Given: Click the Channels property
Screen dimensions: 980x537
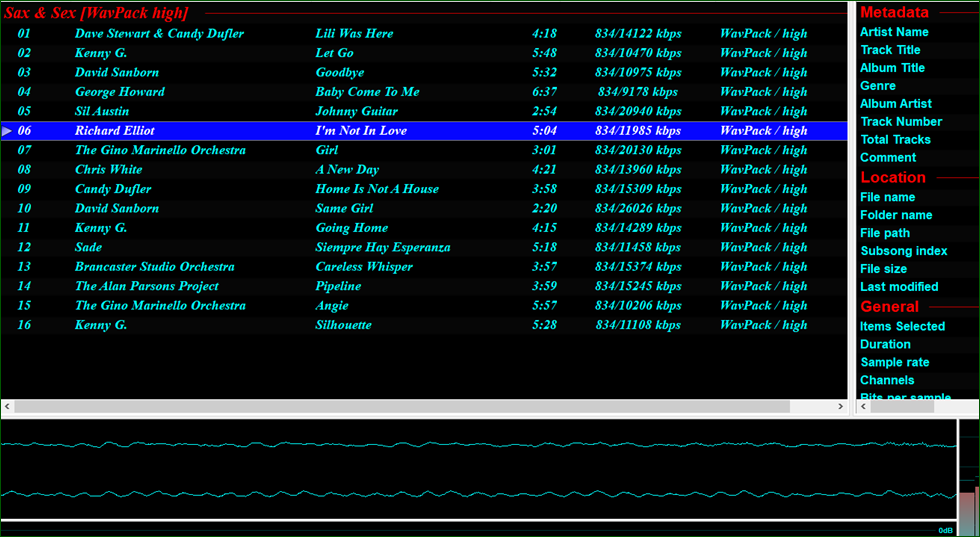Looking at the screenshot, I should pyautogui.click(x=887, y=380).
